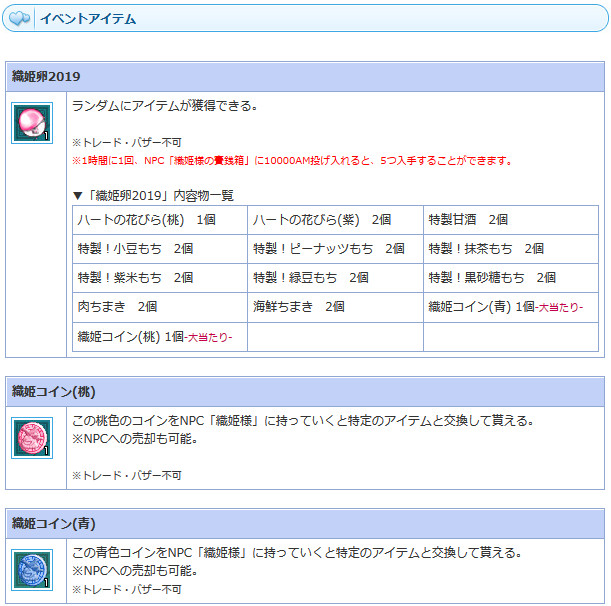Click トレード・バザー不可 note under 織姫コイン(青)
This screenshot has height=606, width=611.
coord(127,589)
